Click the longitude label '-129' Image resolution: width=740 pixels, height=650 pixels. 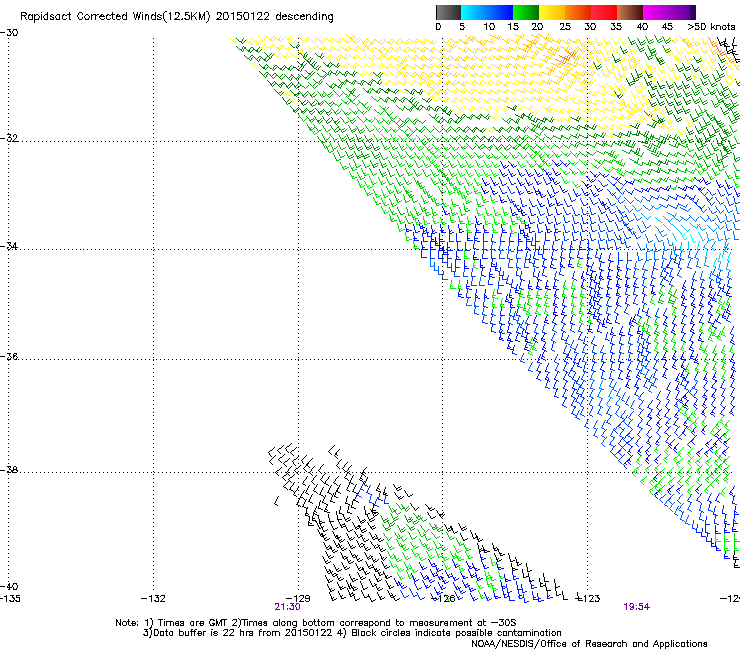pyautogui.click(x=298, y=599)
